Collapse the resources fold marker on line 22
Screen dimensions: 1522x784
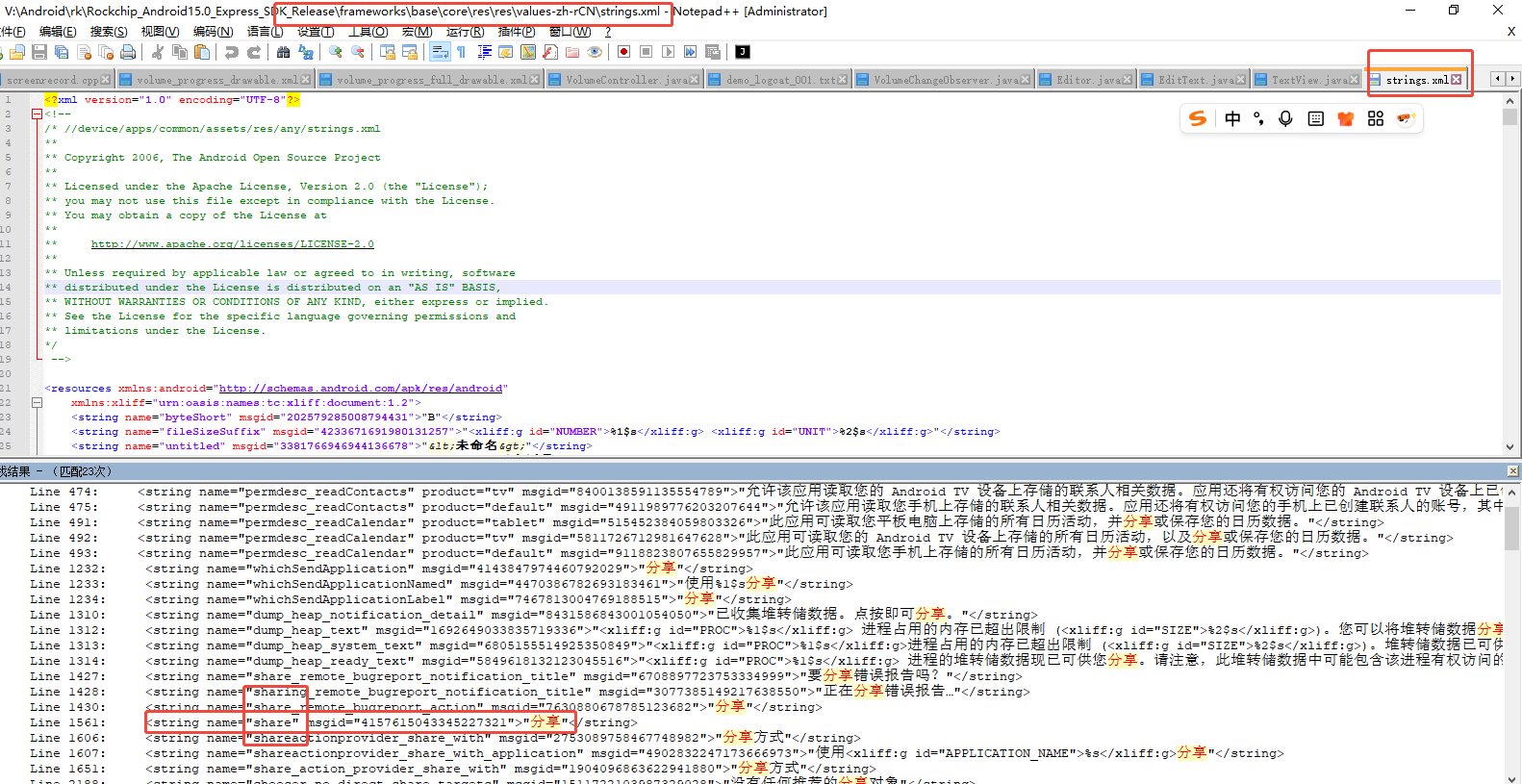(x=37, y=402)
